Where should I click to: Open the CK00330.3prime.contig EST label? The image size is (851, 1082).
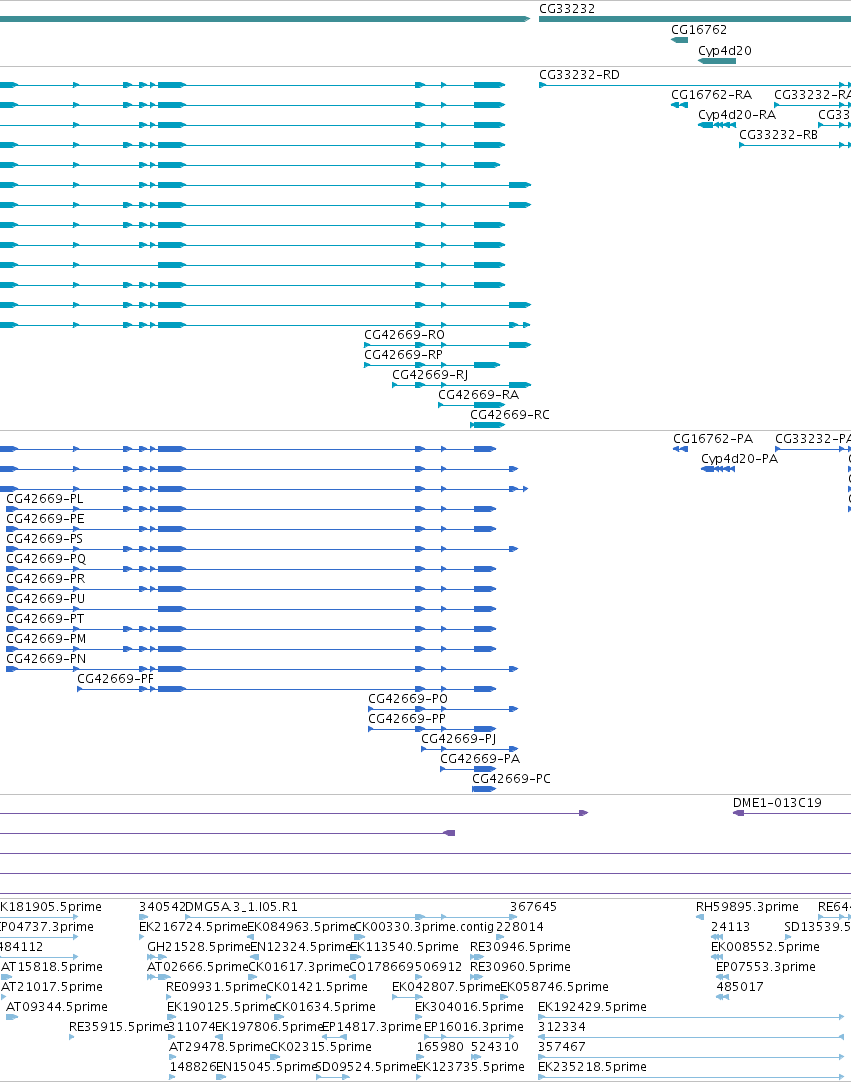pyautogui.click(x=424, y=927)
